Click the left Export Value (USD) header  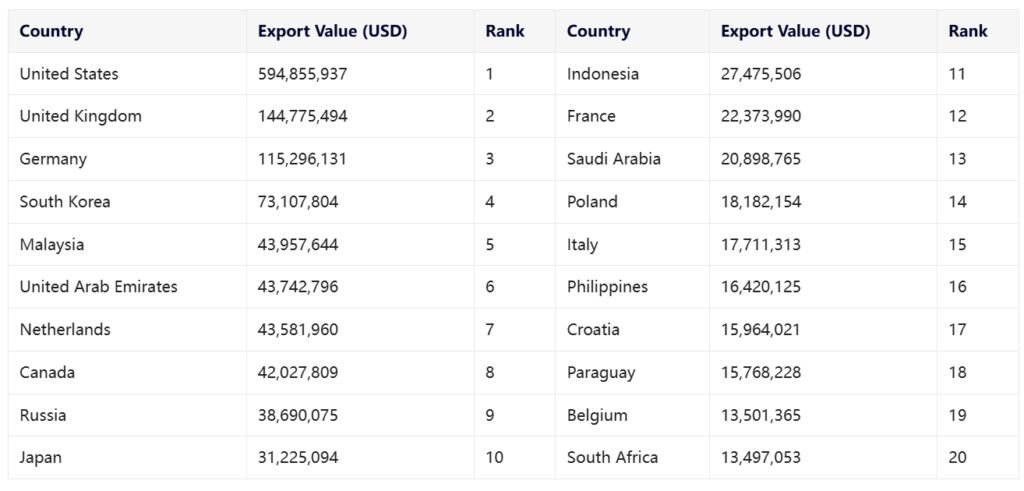point(332,31)
